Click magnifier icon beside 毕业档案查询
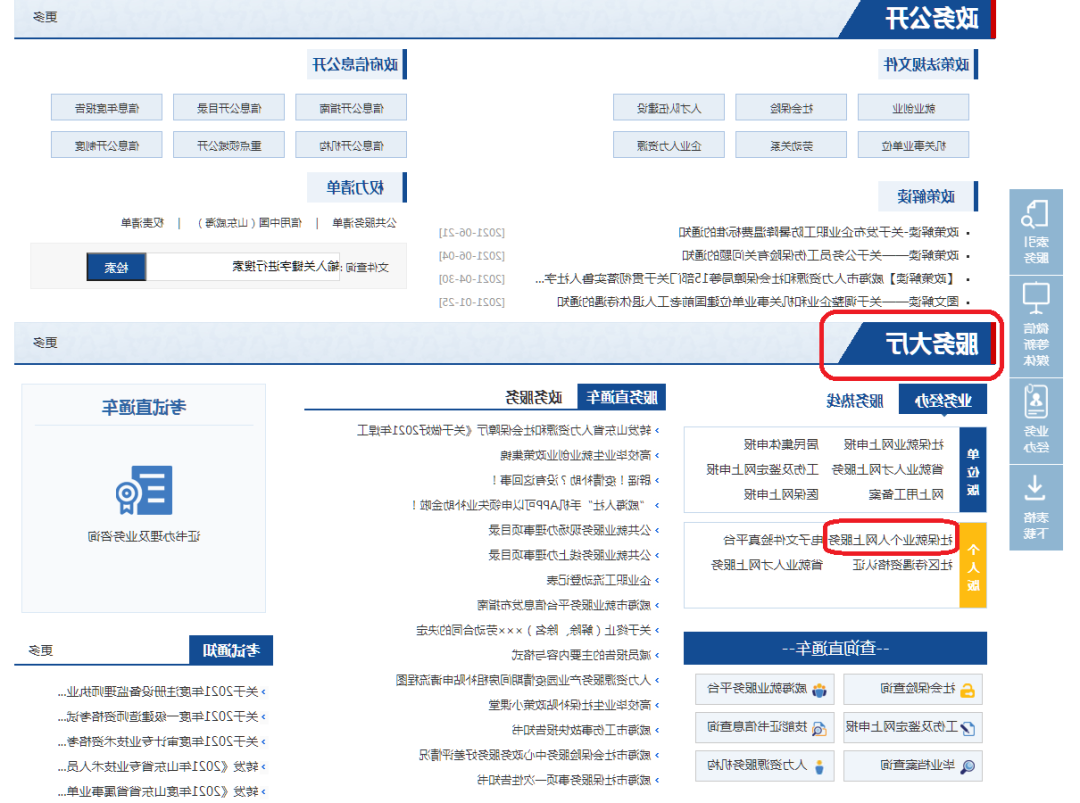This screenshot has height=803, width=1080. tap(967, 766)
